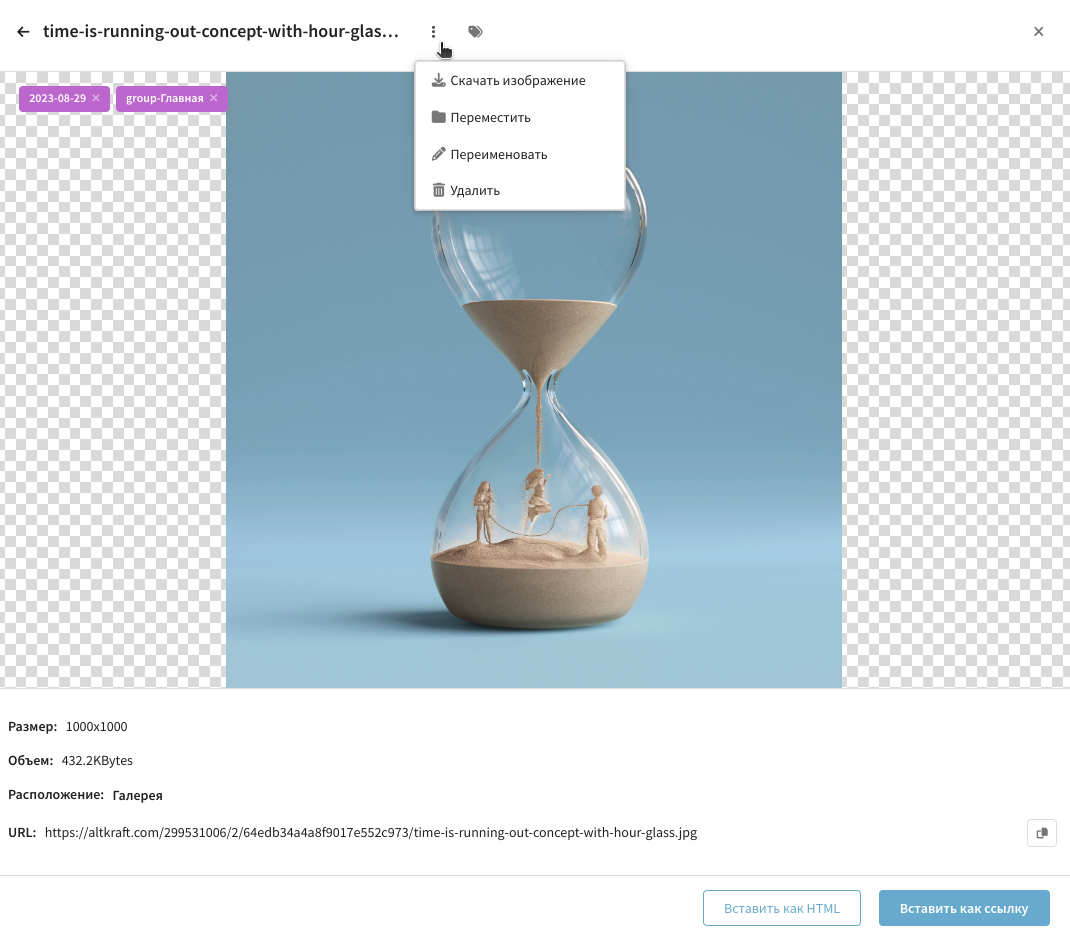Remove the group-Главная tag
The image size is (1070, 940).
[214, 98]
